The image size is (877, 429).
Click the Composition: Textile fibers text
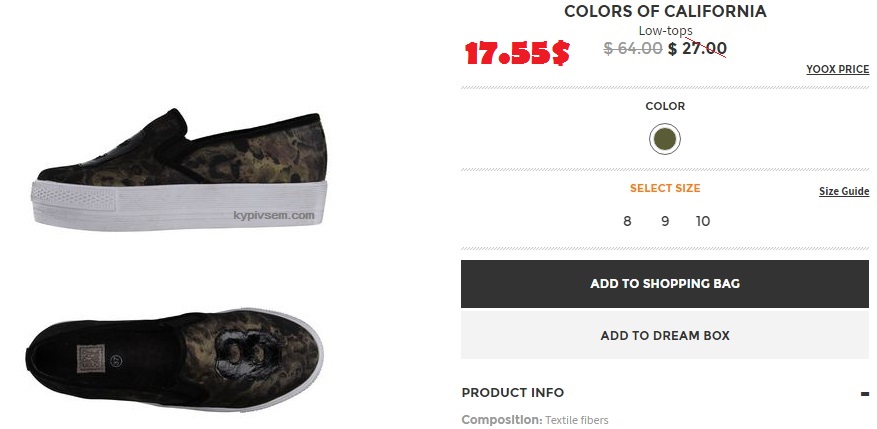click(535, 420)
